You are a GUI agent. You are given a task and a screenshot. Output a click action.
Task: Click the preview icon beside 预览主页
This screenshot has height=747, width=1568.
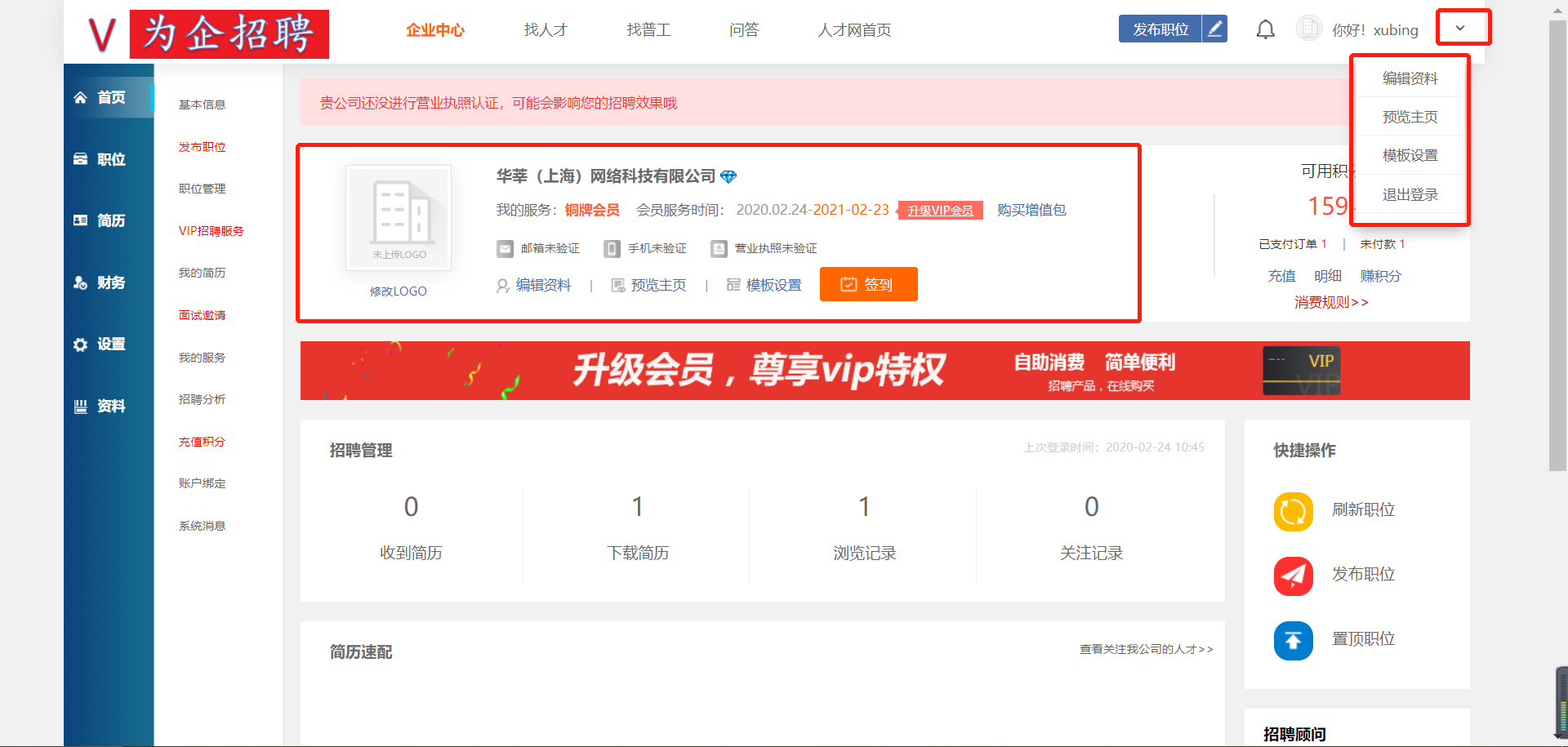(x=618, y=286)
